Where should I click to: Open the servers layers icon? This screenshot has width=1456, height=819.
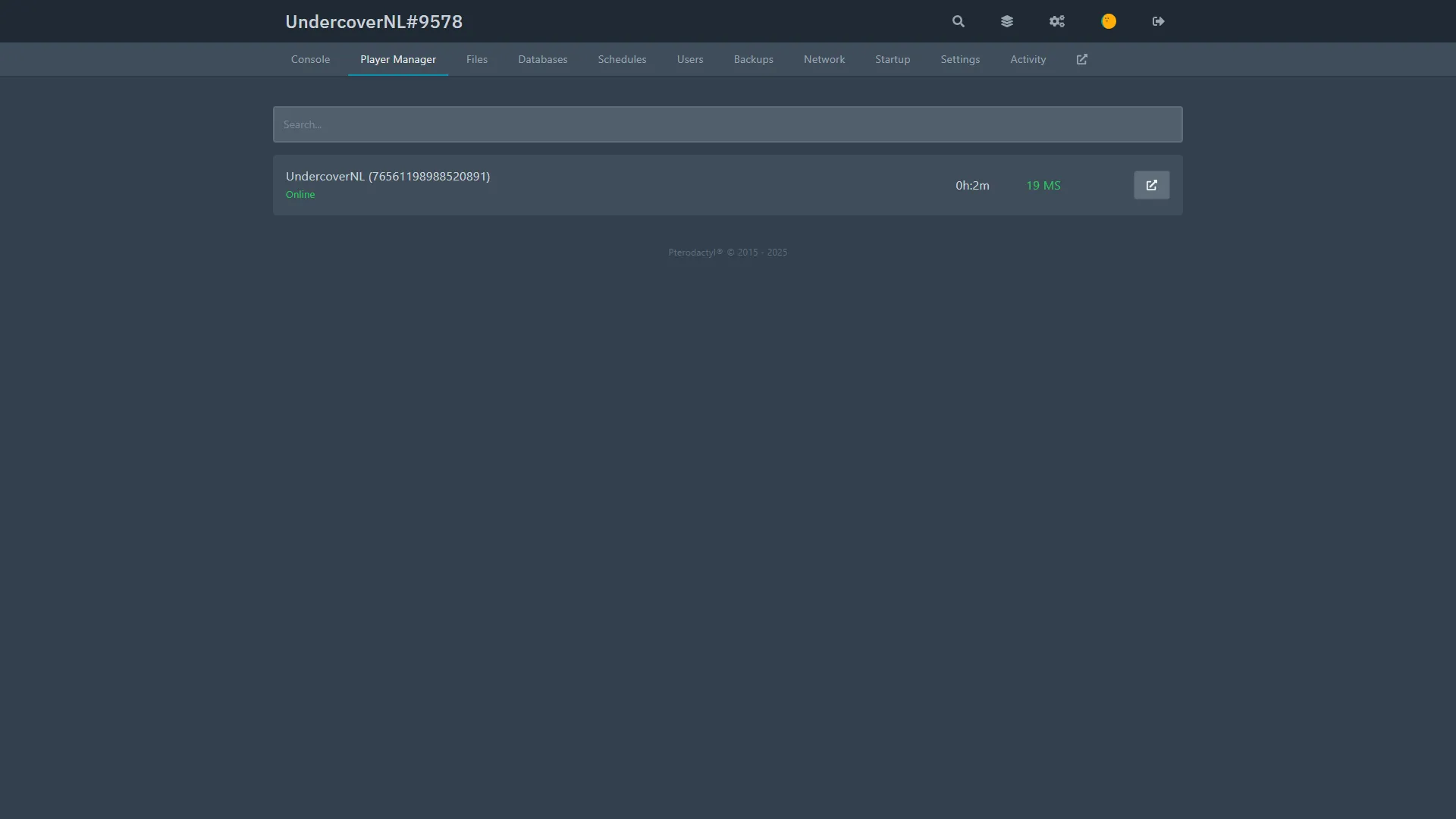click(x=1007, y=21)
